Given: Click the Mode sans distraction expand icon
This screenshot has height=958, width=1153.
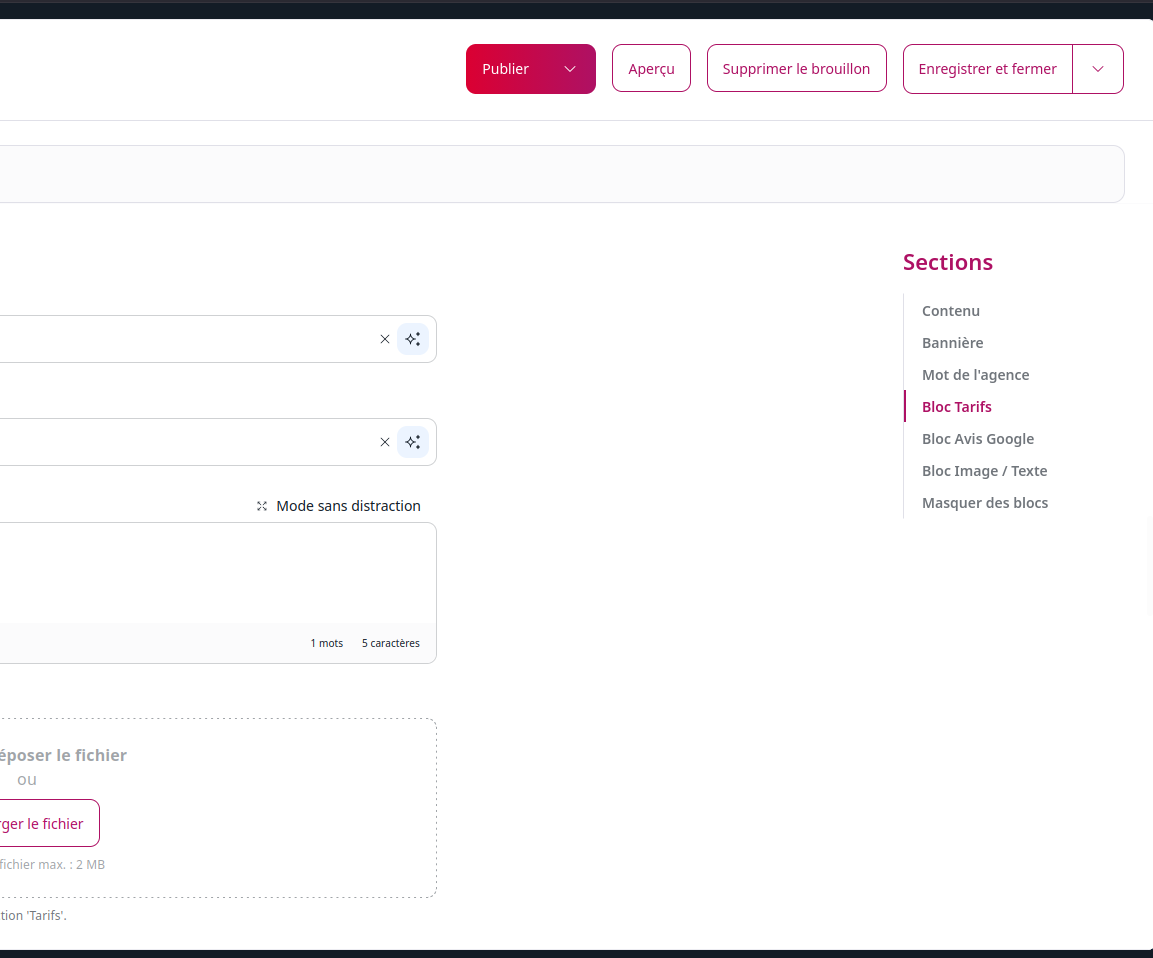Looking at the screenshot, I should tap(262, 506).
